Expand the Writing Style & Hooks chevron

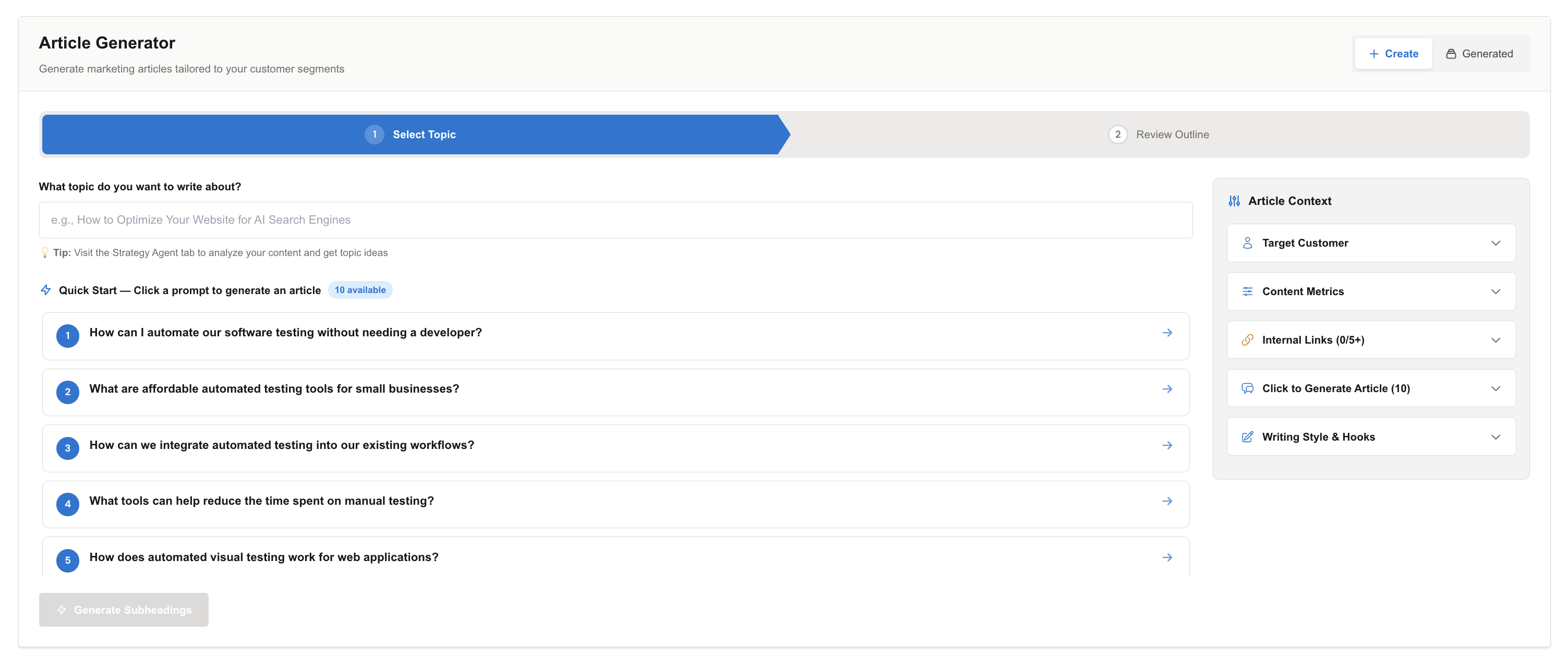(x=1495, y=437)
